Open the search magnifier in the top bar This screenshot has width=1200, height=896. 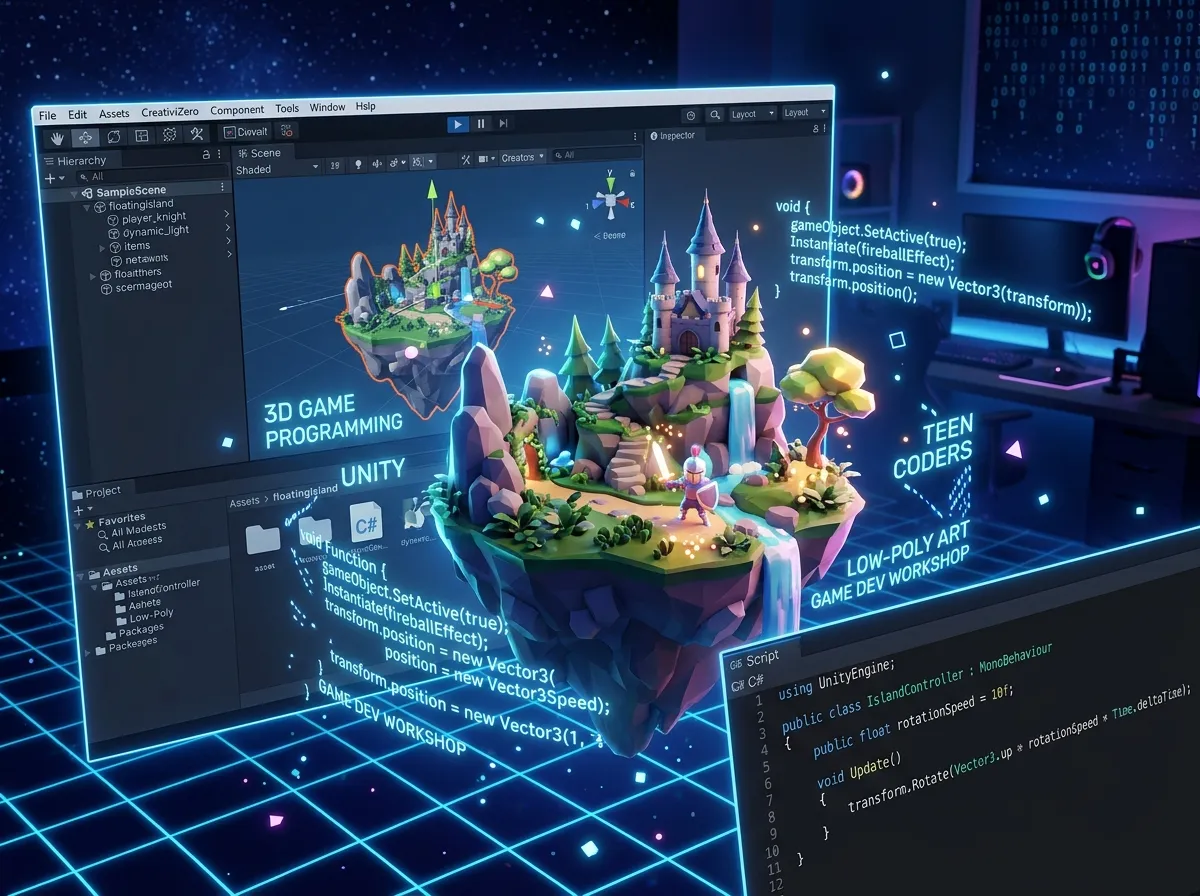coord(715,115)
